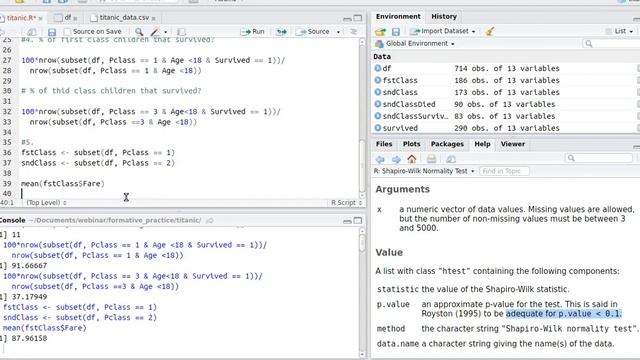Viewport: 640px width, 360px height.
Task: Open the Plots tab
Action: 411,144
